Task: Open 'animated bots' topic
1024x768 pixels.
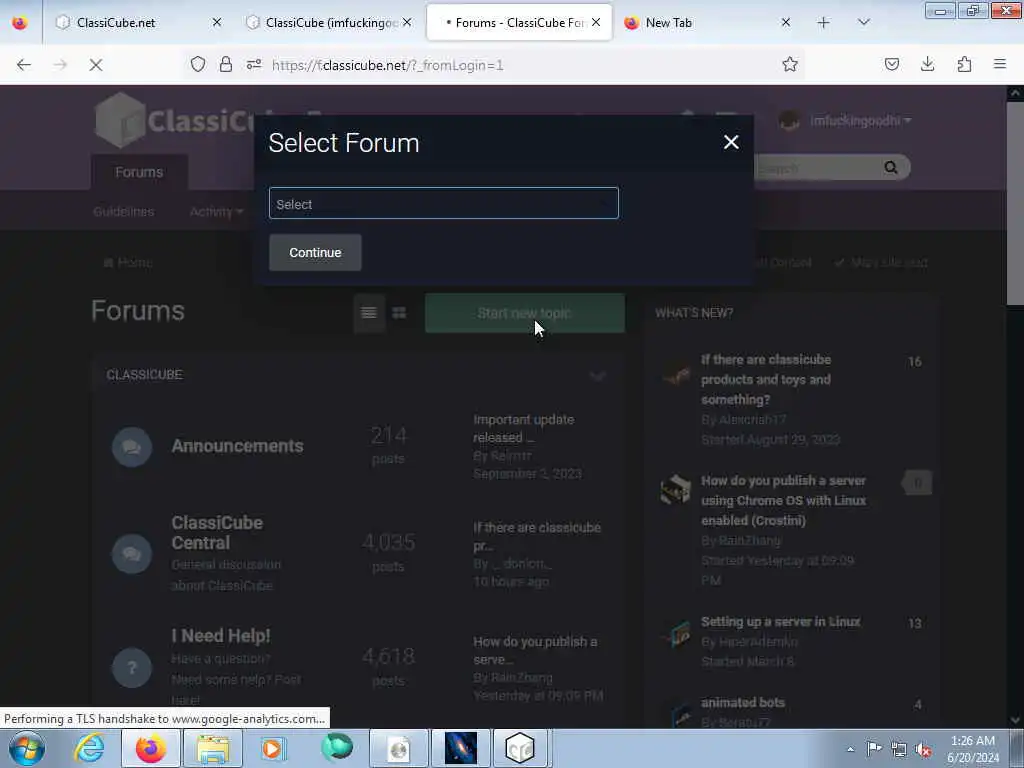Action: 743,703
